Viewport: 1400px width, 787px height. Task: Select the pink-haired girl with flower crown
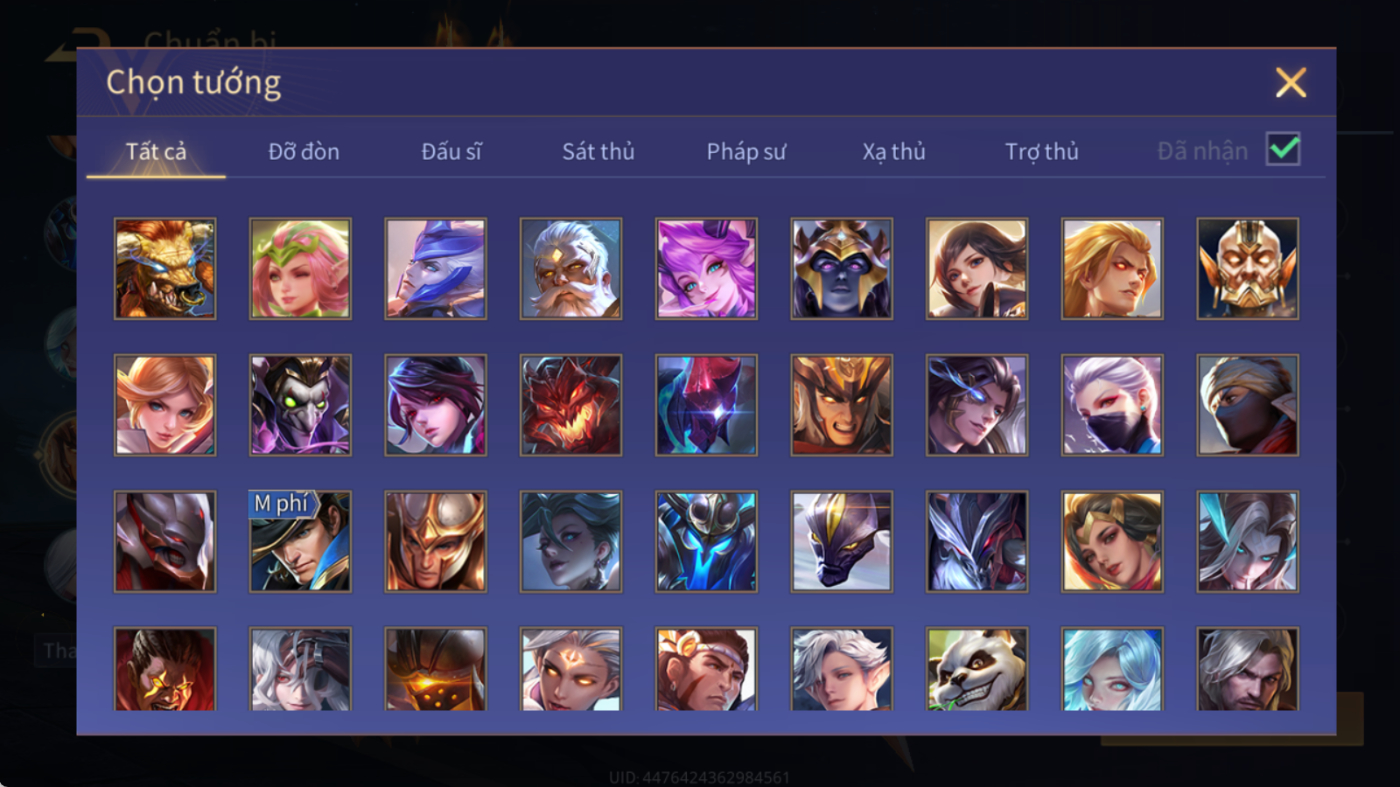[300, 269]
